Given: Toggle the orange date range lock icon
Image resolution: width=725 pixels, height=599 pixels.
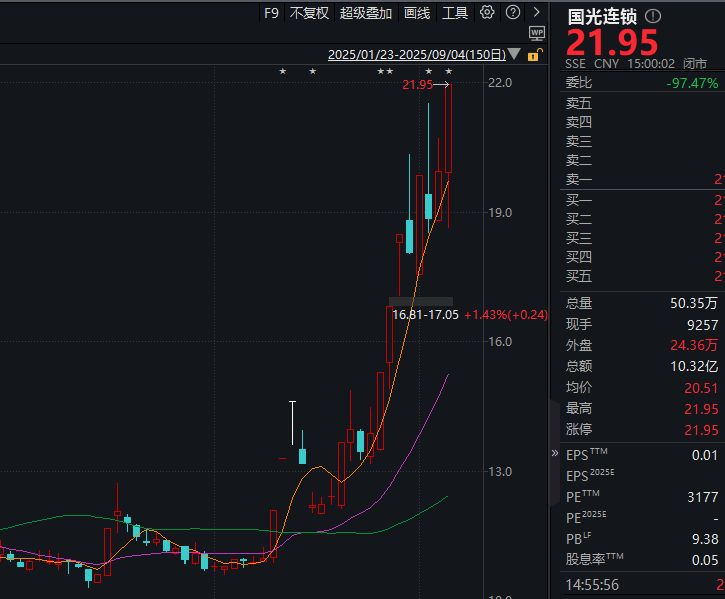Looking at the screenshot, I should 535,55.
